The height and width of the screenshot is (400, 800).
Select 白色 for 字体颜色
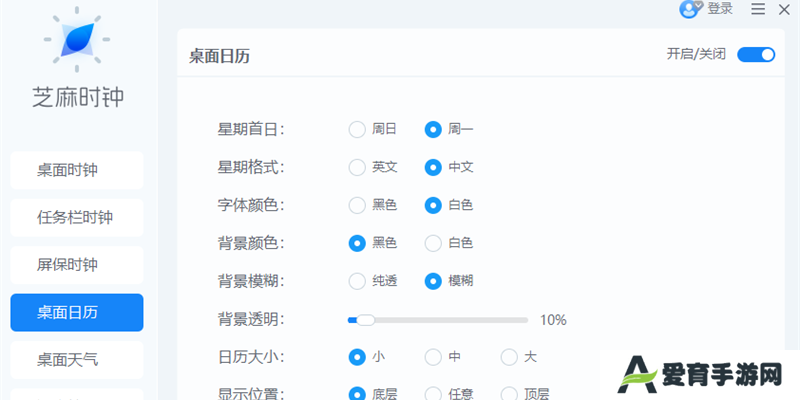click(x=433, y=205)
